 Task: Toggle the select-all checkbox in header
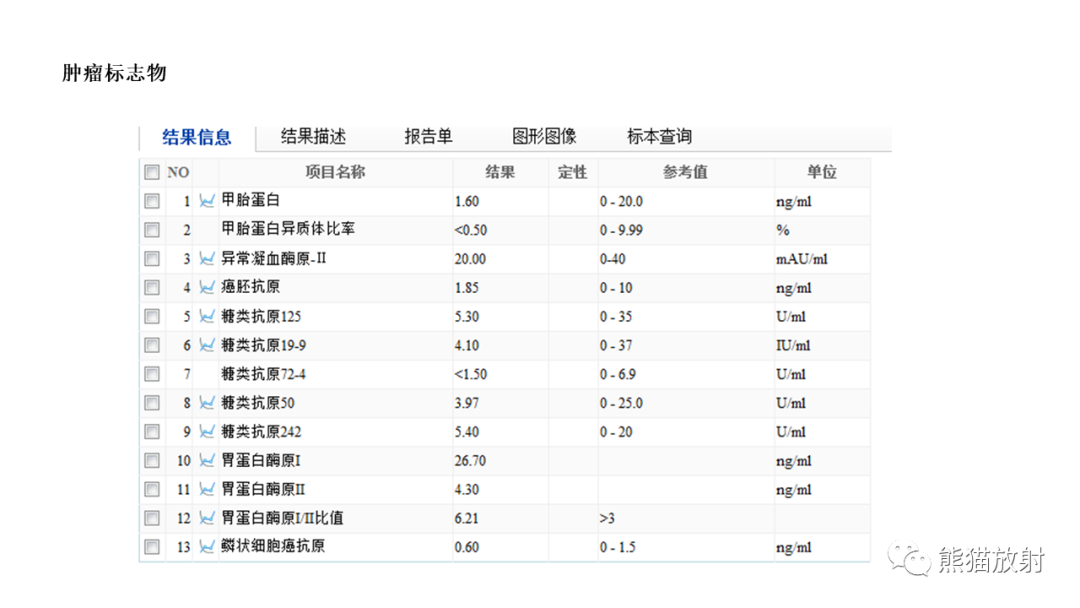[152, 172]
